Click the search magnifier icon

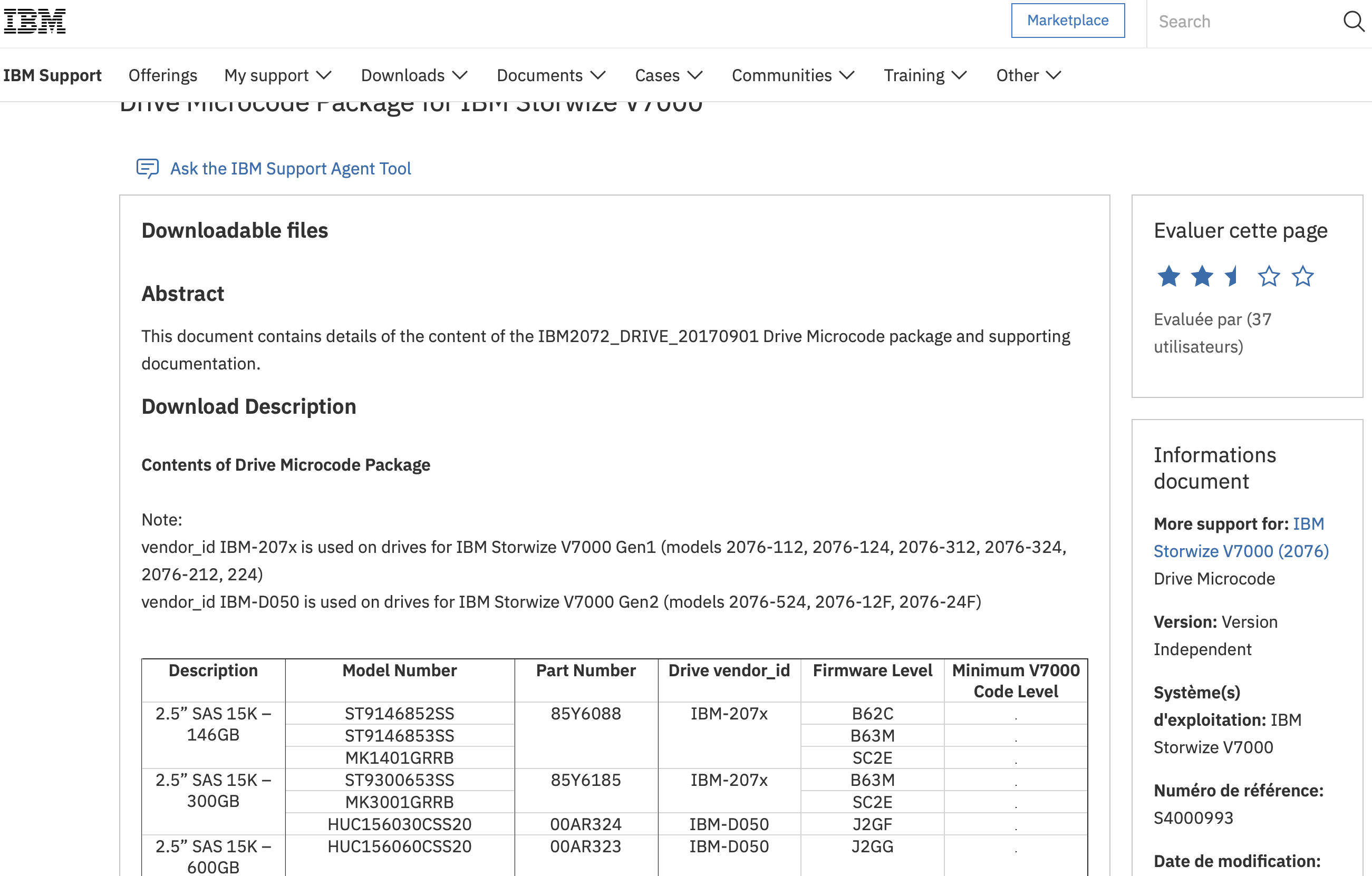[x=1353, y=22]
